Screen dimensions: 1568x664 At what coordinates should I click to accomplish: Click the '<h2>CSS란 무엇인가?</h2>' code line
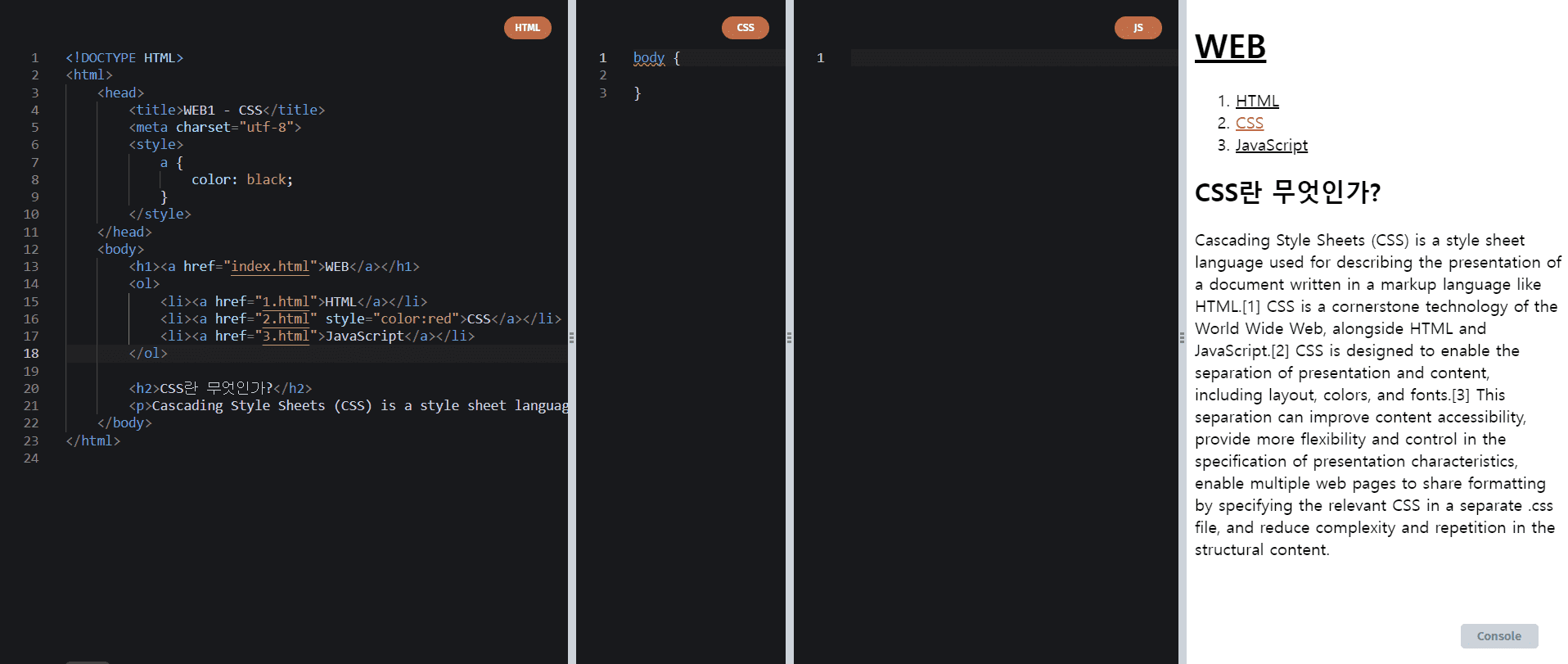point(220,389)
